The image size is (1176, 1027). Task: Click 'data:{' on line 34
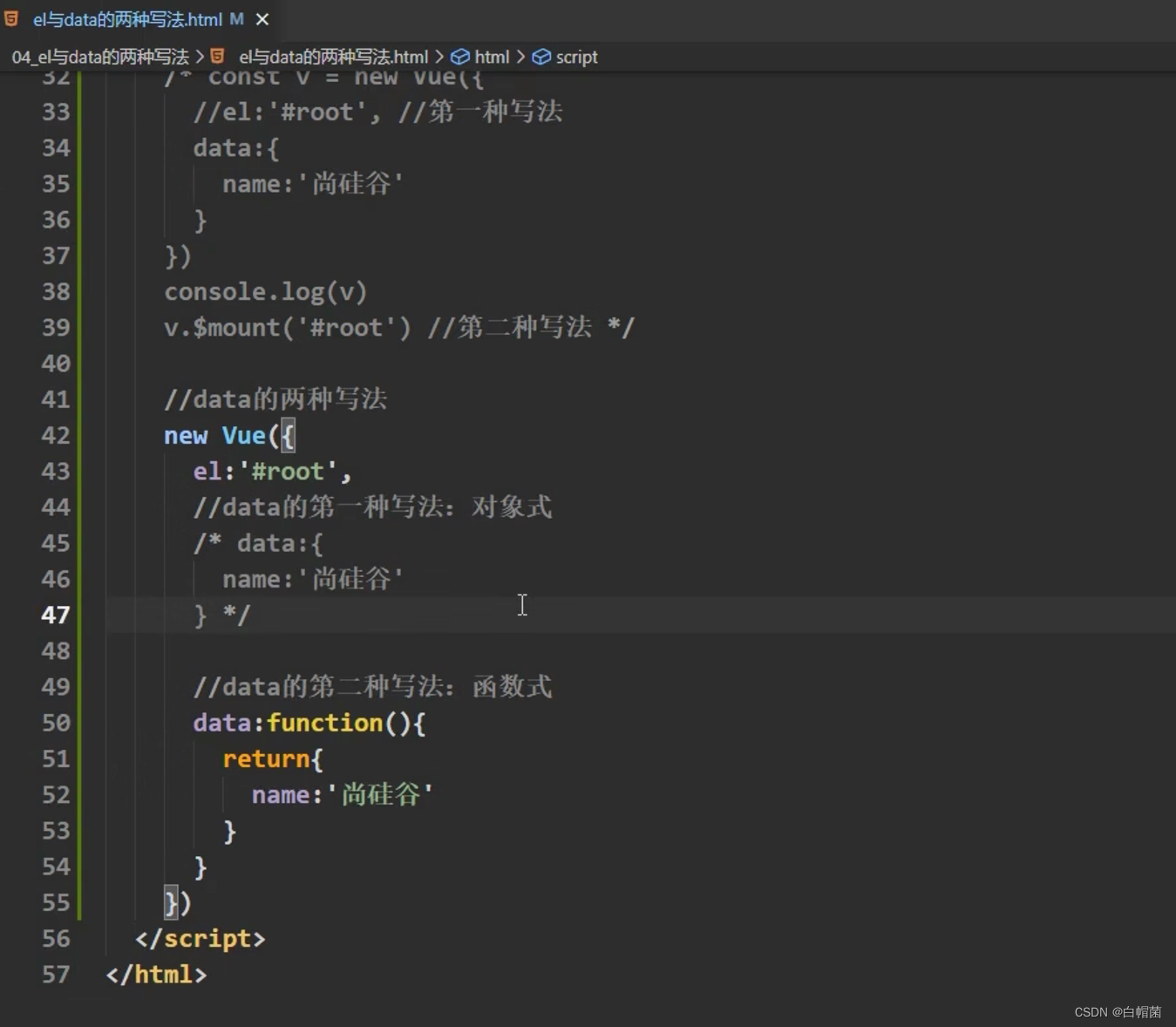236,147
